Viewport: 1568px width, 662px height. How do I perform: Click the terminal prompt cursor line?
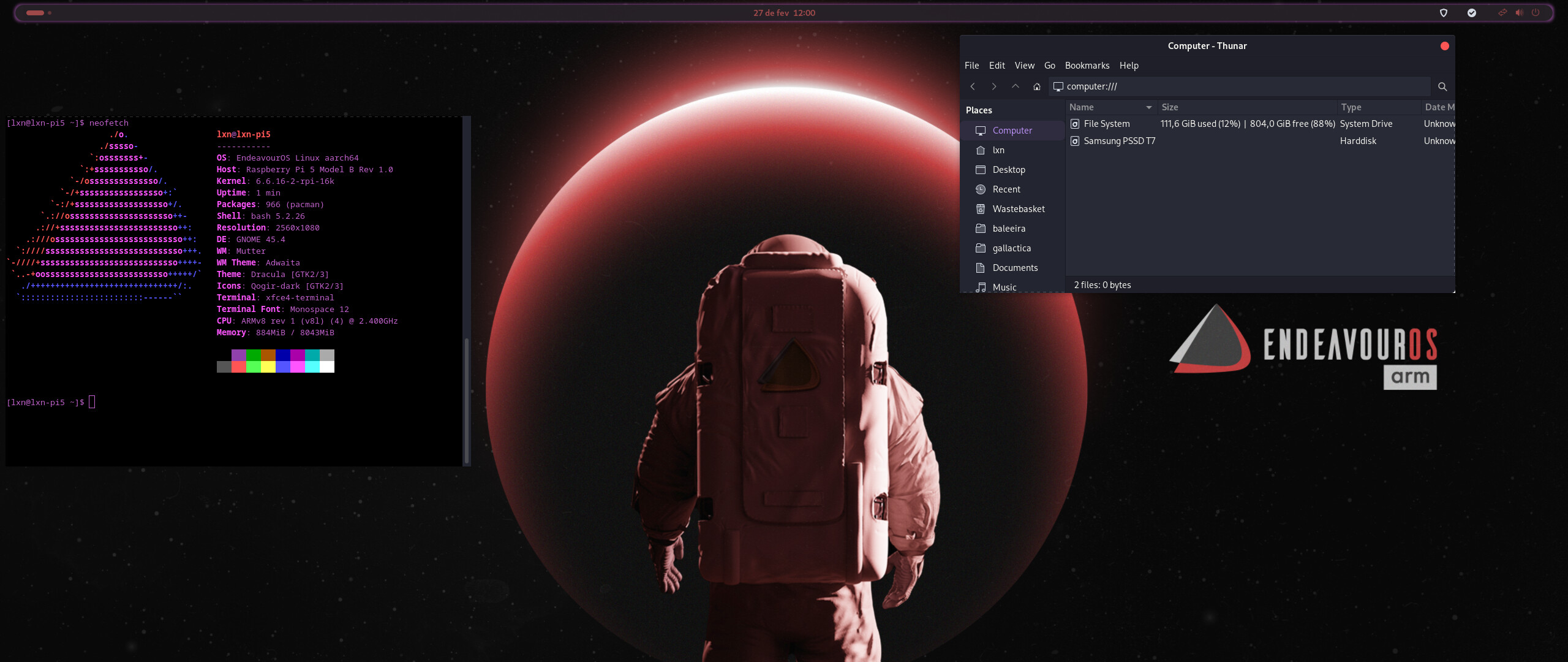[x=51, y=402]
